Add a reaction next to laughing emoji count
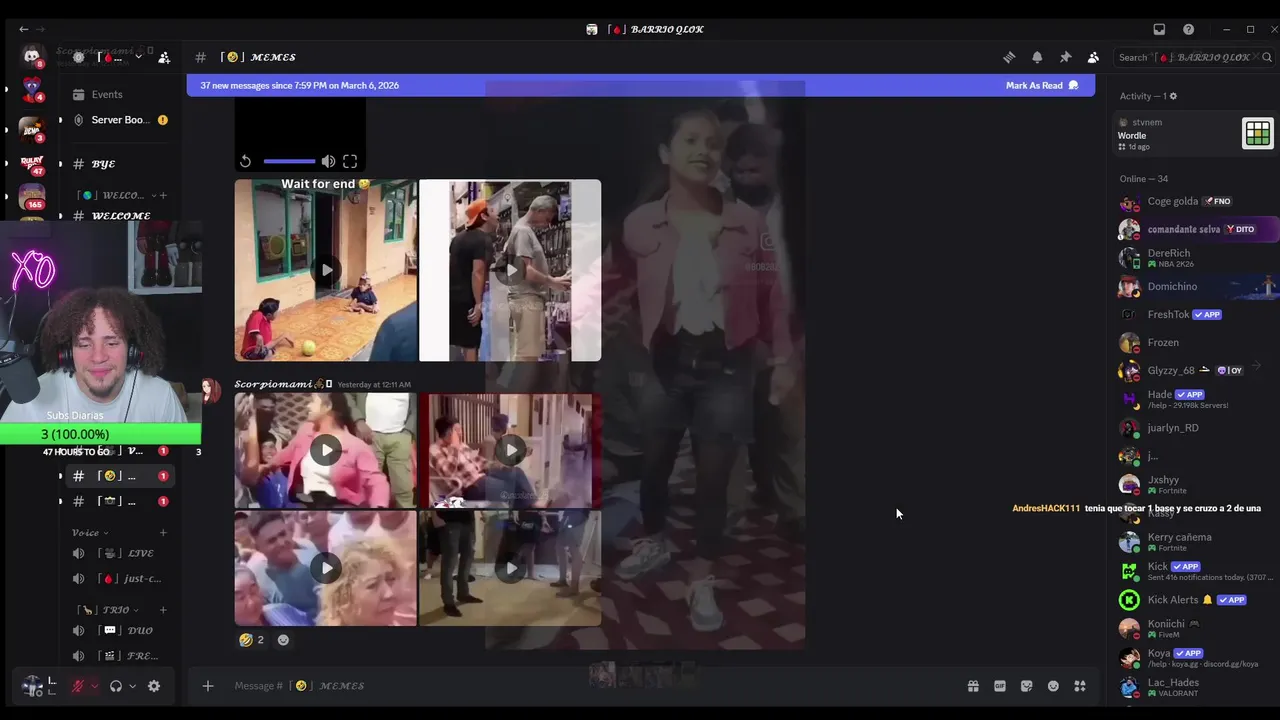 pos(283,640)
